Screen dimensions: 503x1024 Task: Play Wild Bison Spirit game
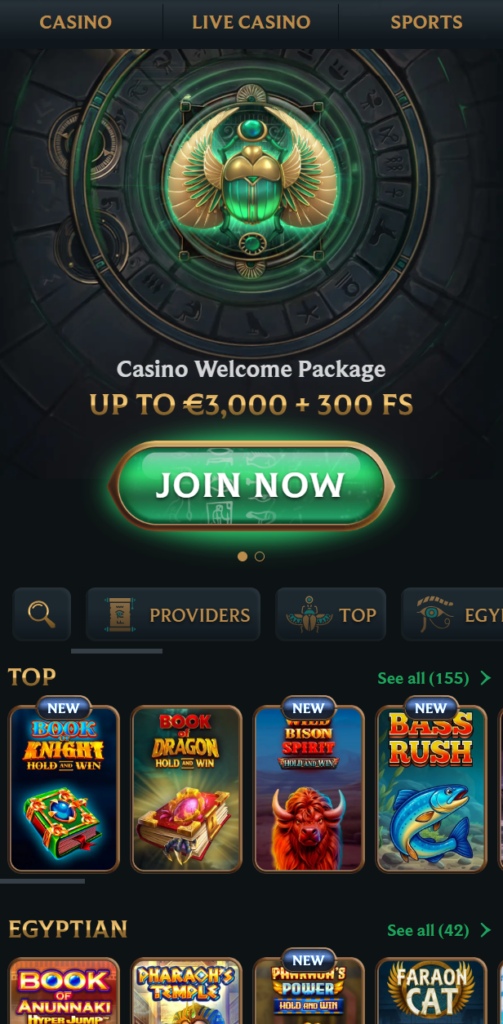(308, 788)
